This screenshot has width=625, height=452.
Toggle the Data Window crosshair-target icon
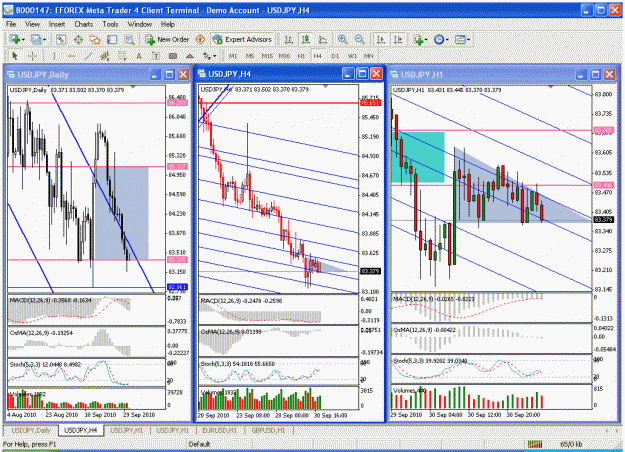(78, 39)
